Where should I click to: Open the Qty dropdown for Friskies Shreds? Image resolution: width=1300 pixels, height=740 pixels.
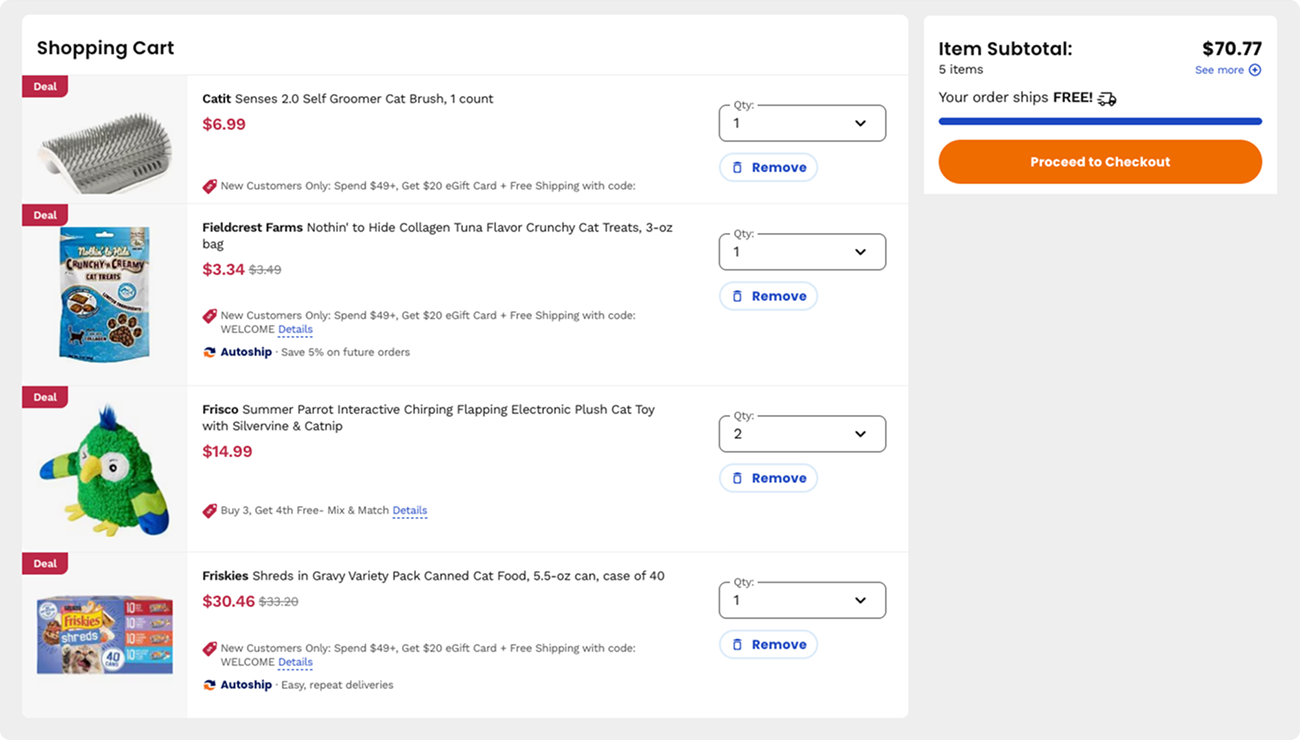802,600
